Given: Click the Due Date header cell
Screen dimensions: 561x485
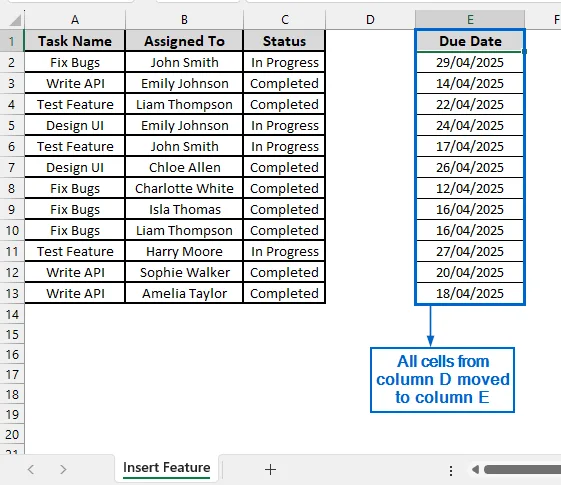Looking at the screenshot, I should (x=470, y=41).
